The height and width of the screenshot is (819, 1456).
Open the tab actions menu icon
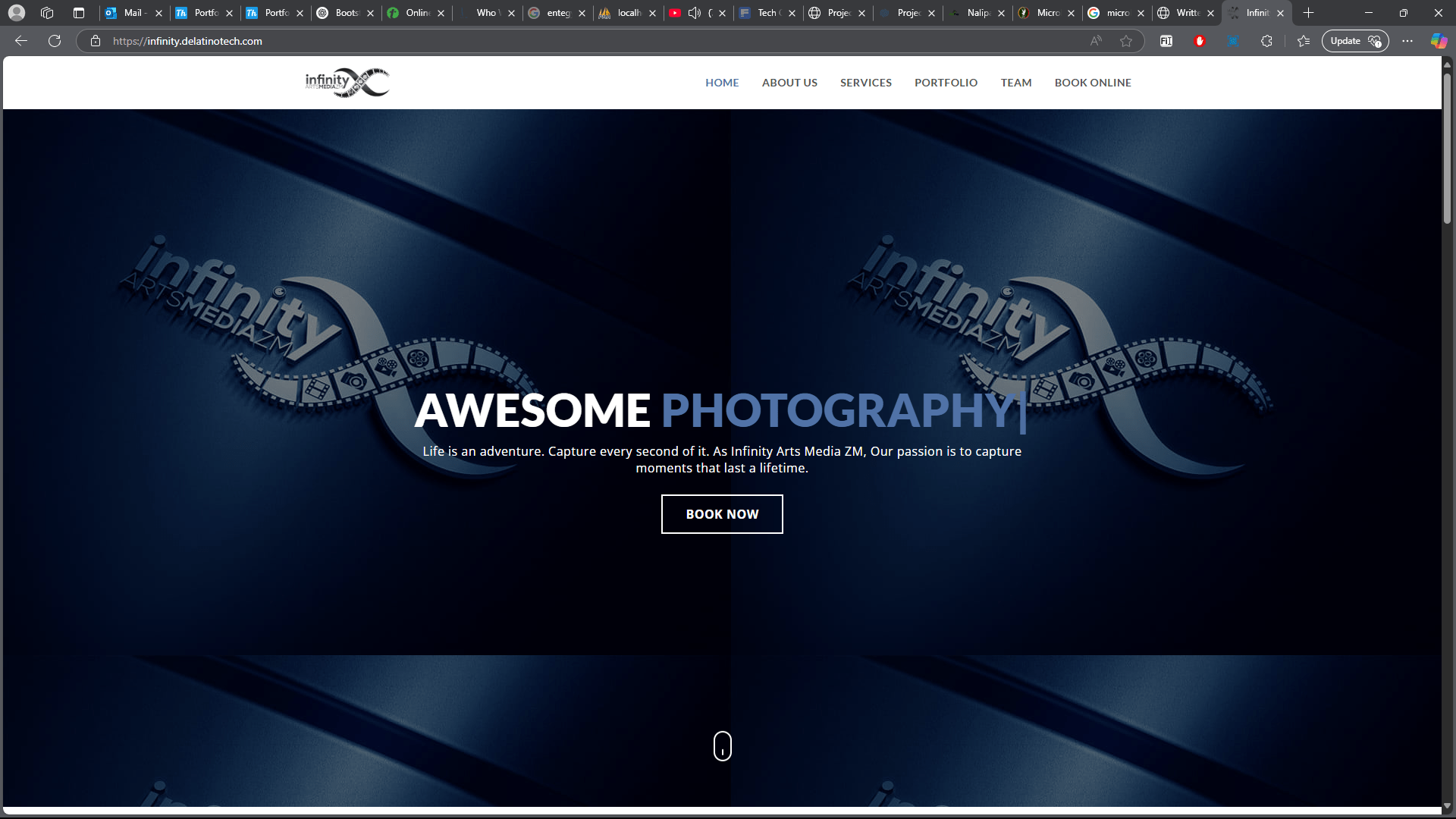[78, 13]
